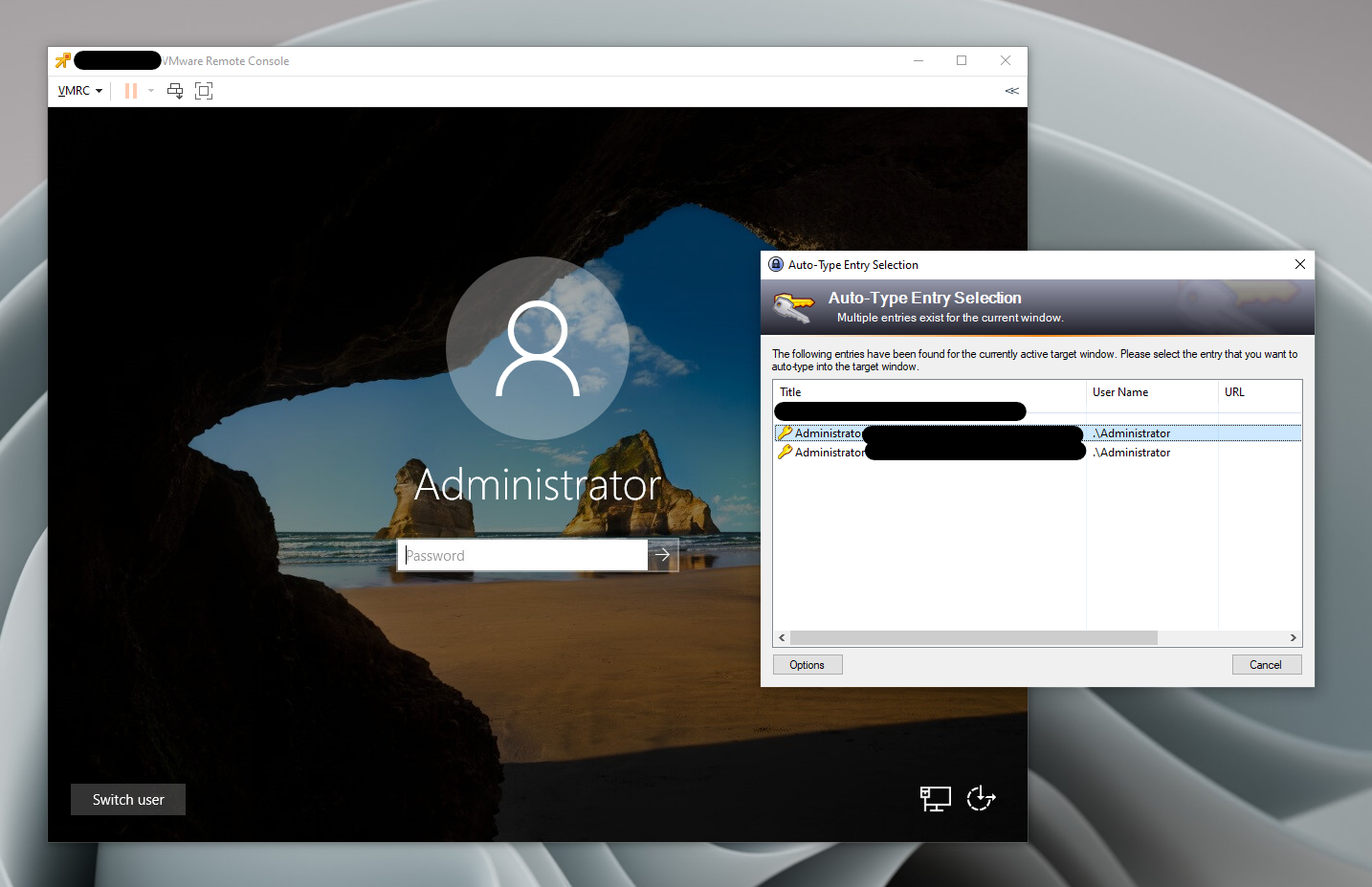1372x887 pixels.
Task: Open the network icon on login screen
Action: 935,798
